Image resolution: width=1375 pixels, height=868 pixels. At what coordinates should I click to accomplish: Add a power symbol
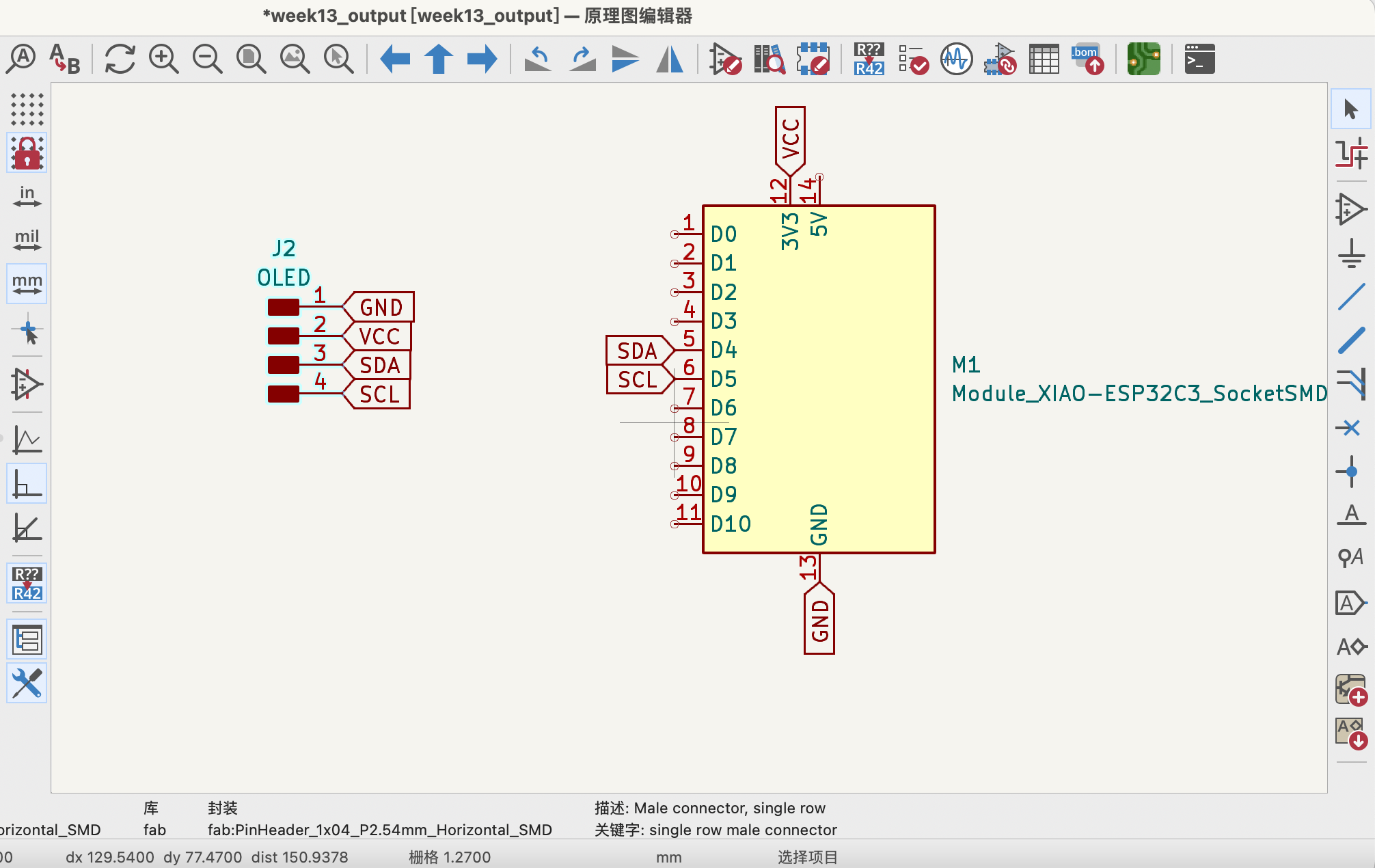(1351, 253)
